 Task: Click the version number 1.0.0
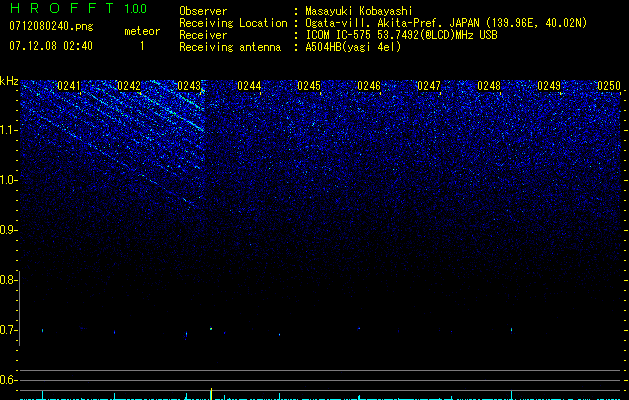pyautogui.click(x=136, y=9)
